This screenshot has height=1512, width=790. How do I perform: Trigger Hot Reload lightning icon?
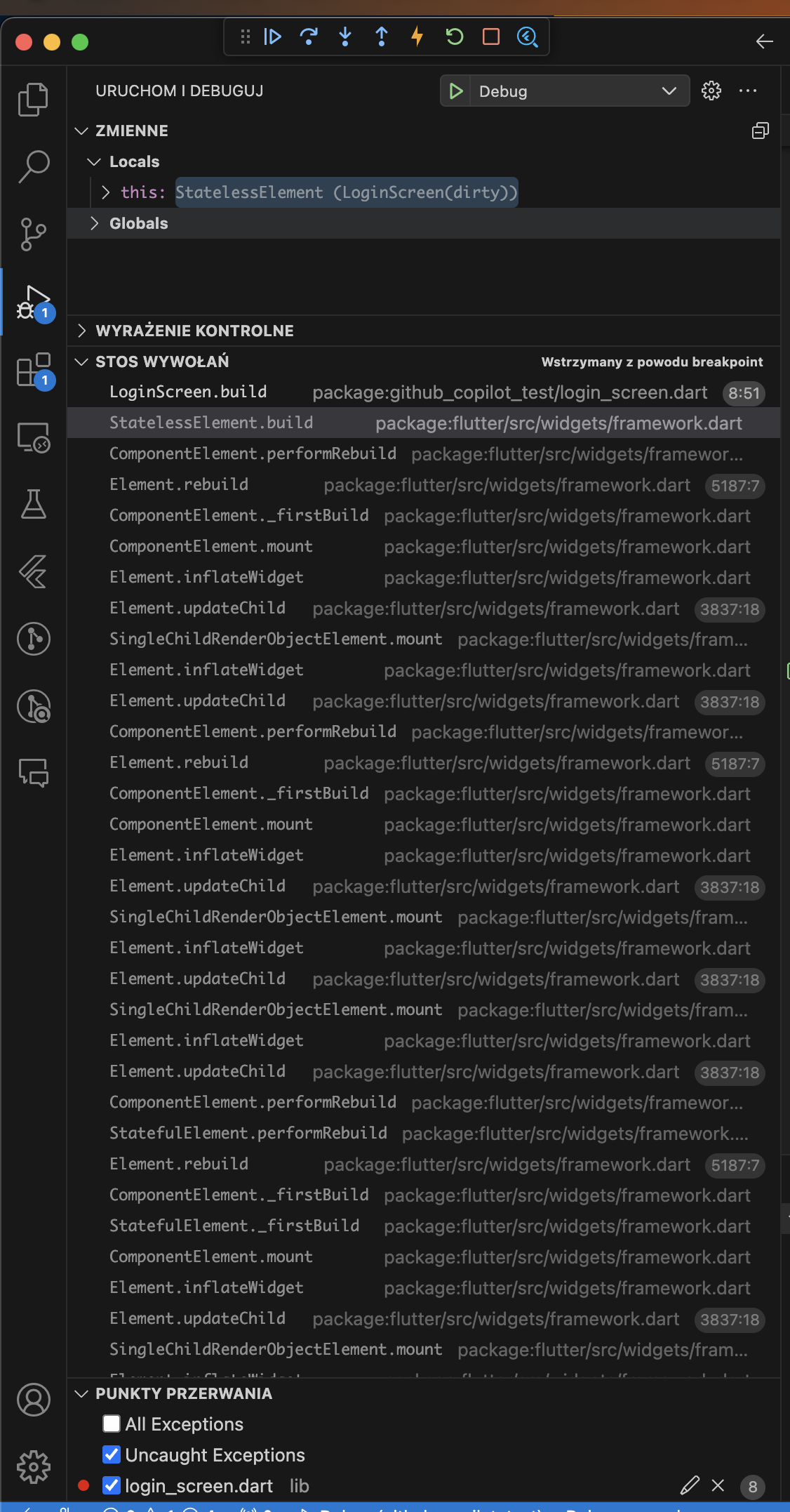417,37
